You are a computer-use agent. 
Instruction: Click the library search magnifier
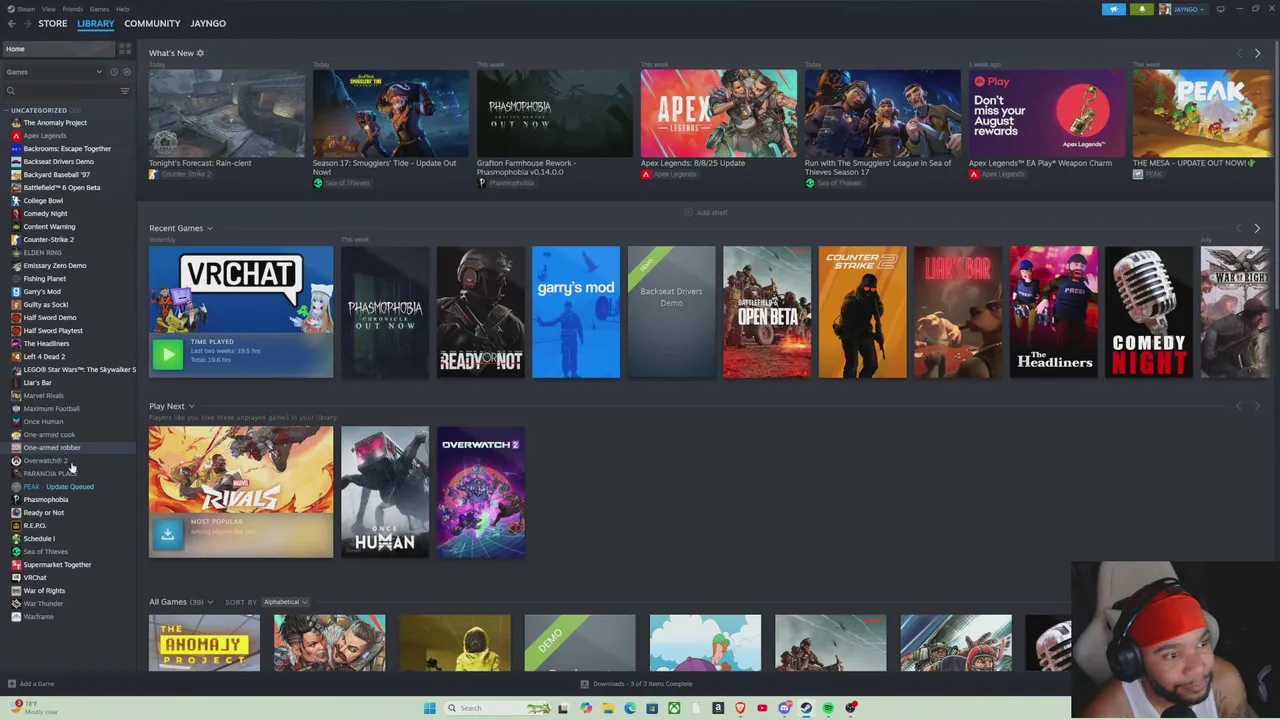coord(11,91)
